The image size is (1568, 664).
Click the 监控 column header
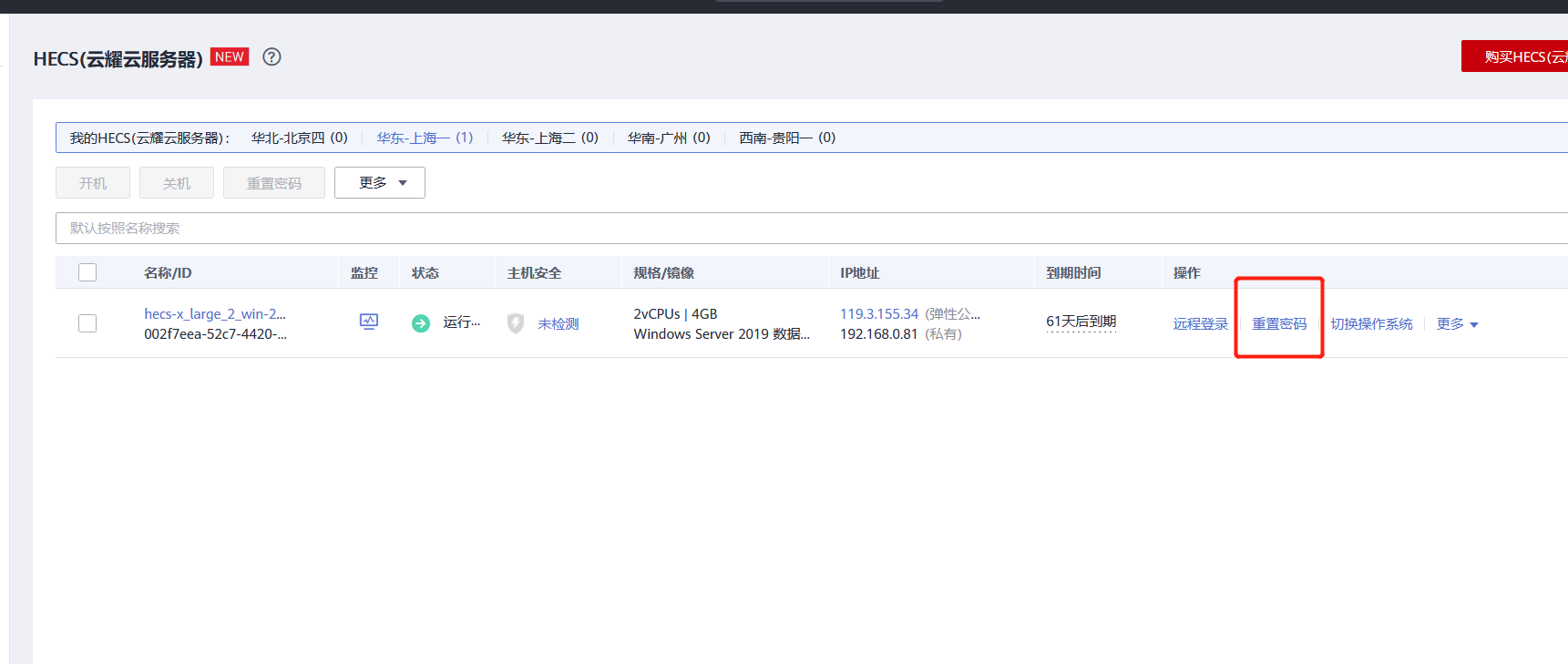364,272
